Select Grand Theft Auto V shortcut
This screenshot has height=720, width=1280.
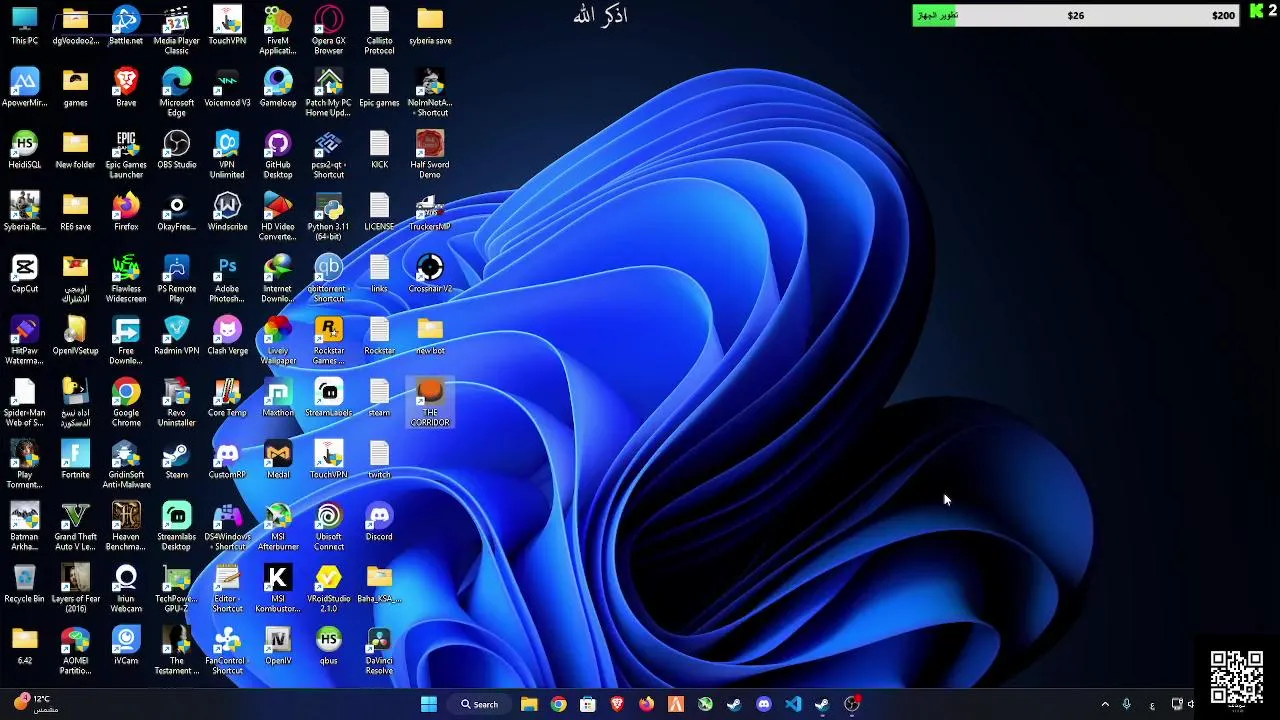click(75, 527)
